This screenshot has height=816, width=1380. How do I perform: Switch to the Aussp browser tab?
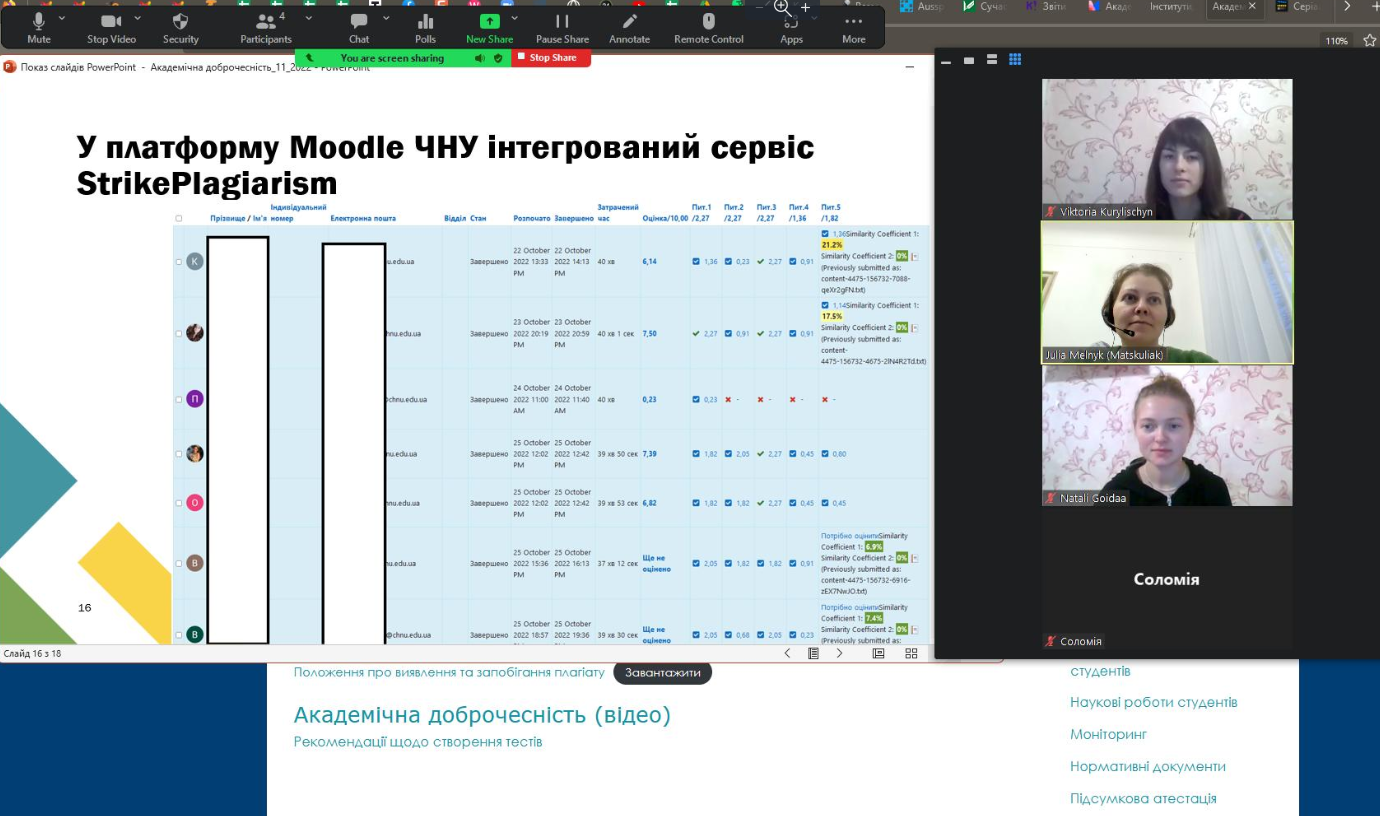click(x=922, y=7)
